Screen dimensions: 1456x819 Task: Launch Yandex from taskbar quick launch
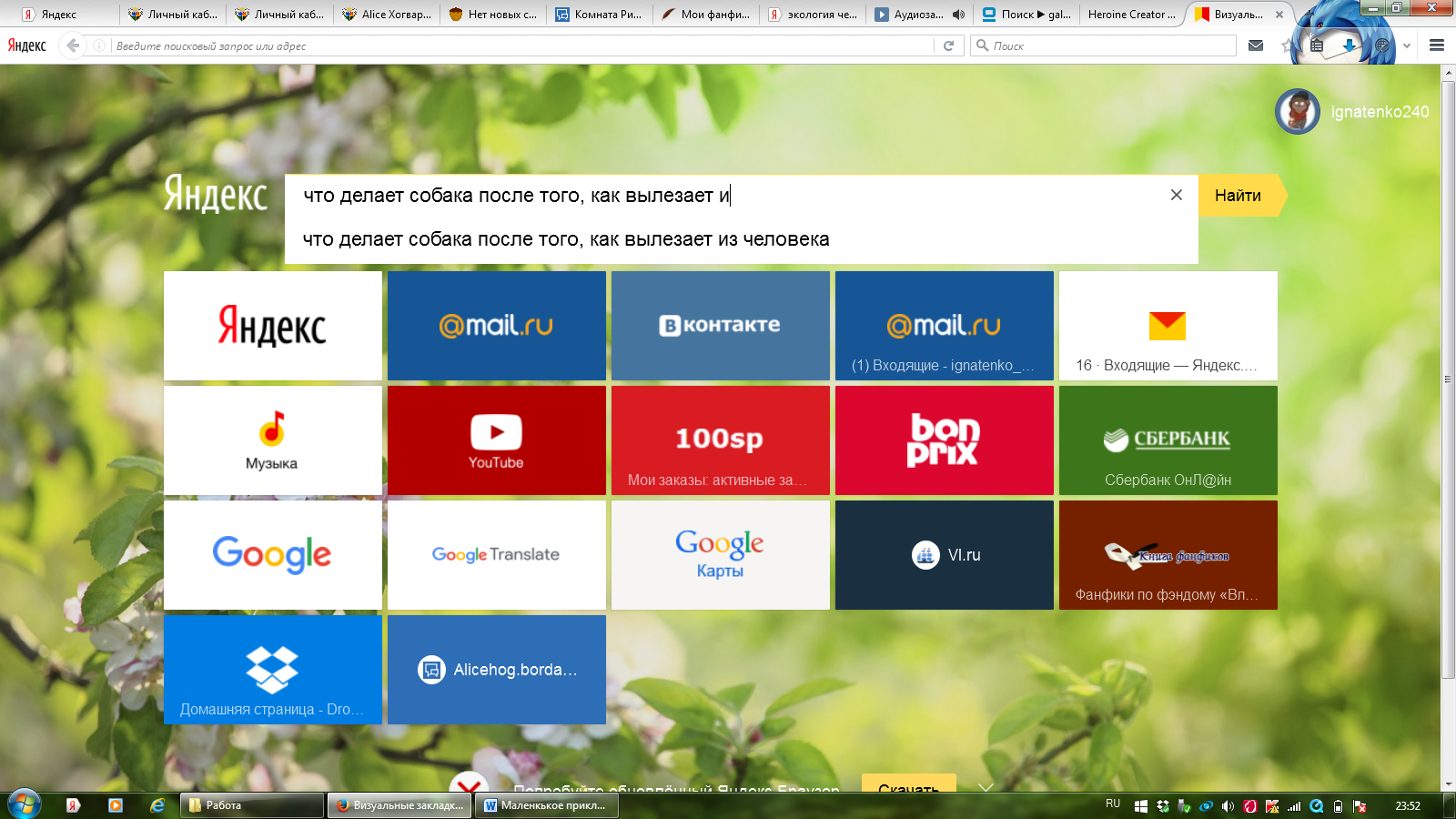74,805
